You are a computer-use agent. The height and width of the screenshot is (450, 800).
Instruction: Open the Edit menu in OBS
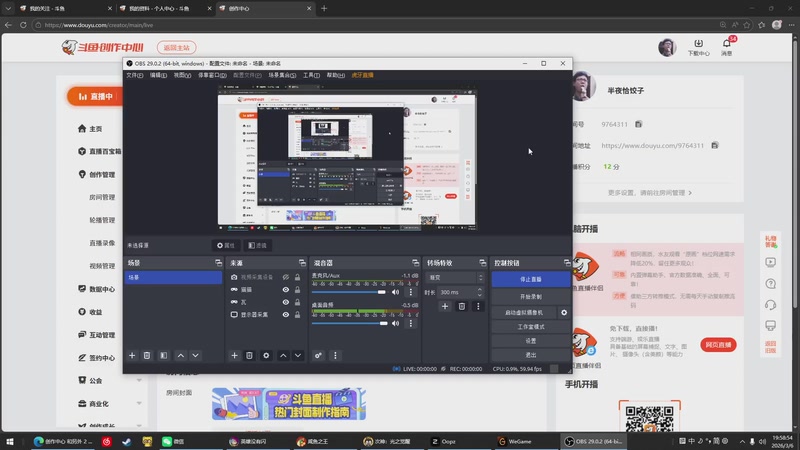(158, 75)
